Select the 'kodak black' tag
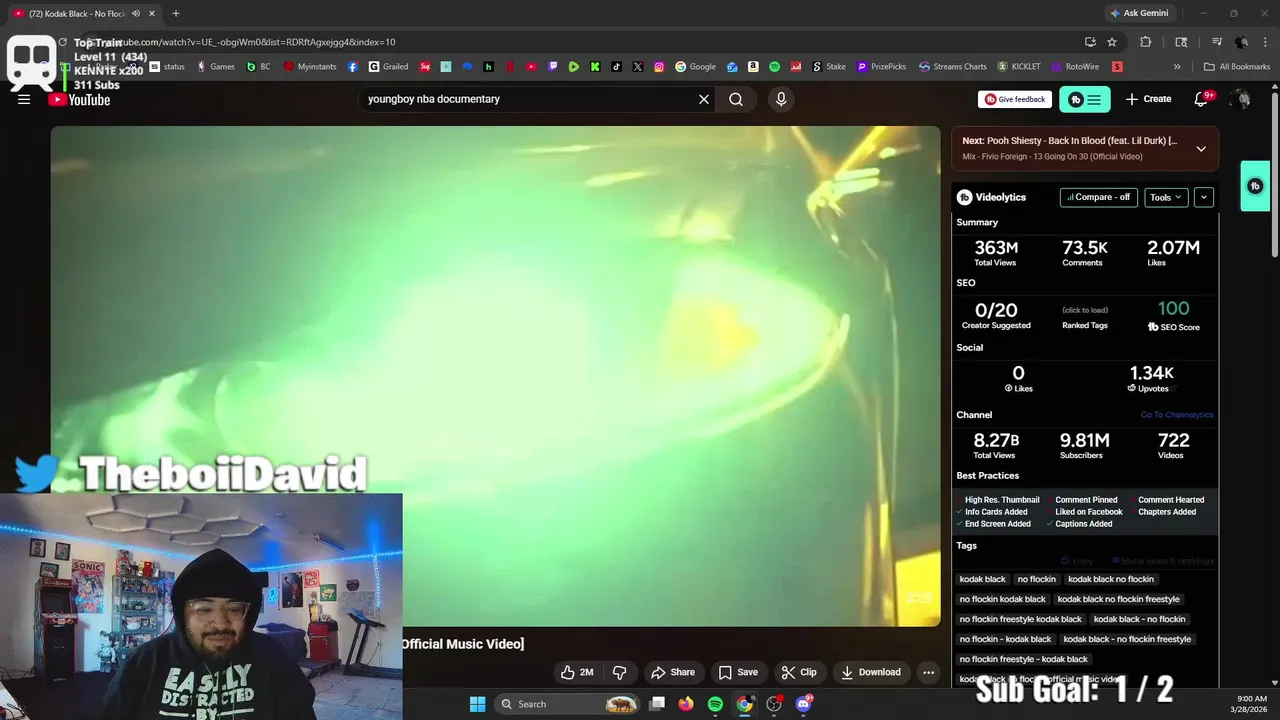 pyautogui.click(x=982, y=579)
